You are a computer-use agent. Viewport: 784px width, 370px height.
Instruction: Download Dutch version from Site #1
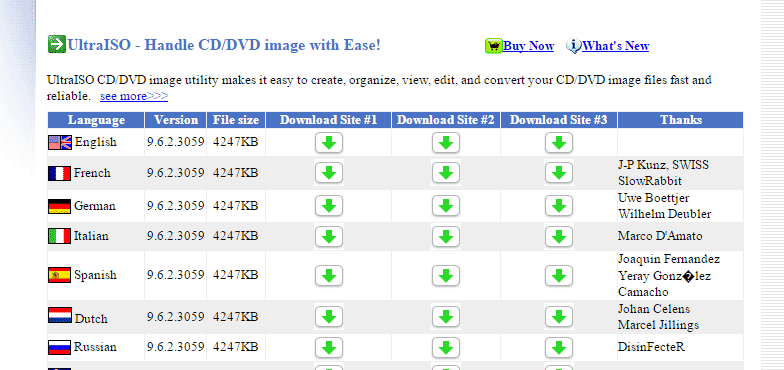[x=328, y=317]
